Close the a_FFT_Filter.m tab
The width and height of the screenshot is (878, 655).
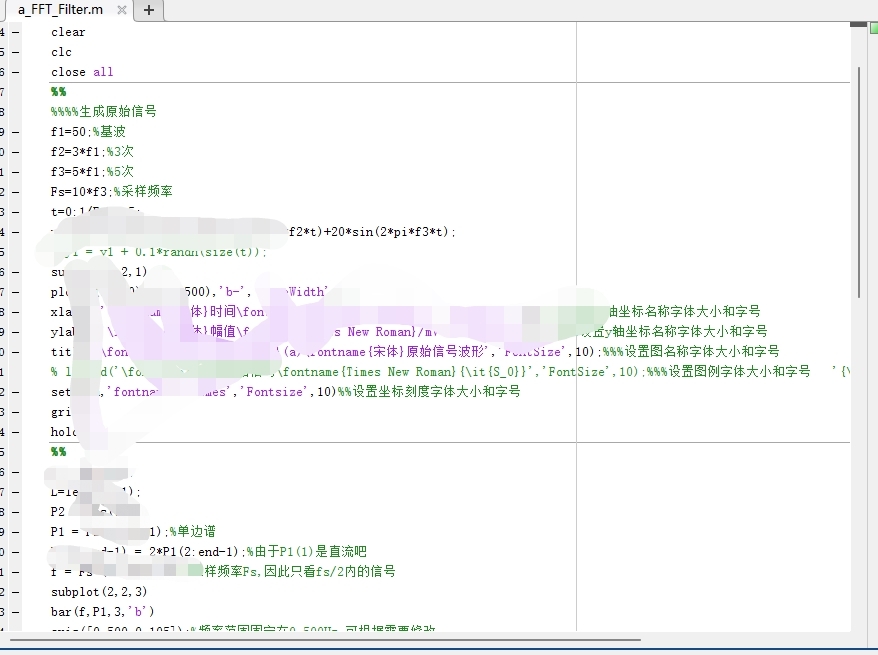pos(122,10)
